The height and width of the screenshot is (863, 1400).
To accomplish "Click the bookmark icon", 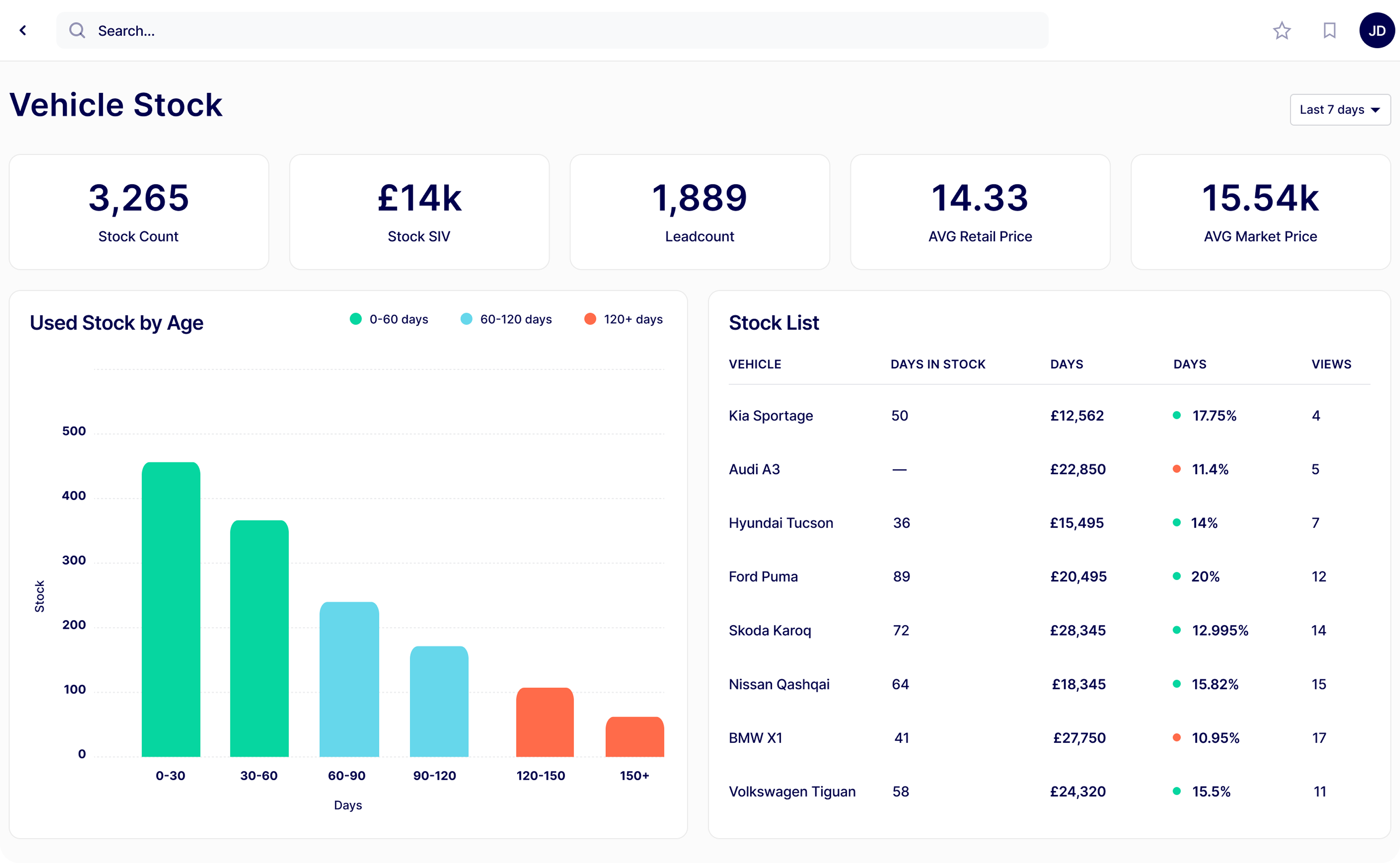I will point(1329,30).
